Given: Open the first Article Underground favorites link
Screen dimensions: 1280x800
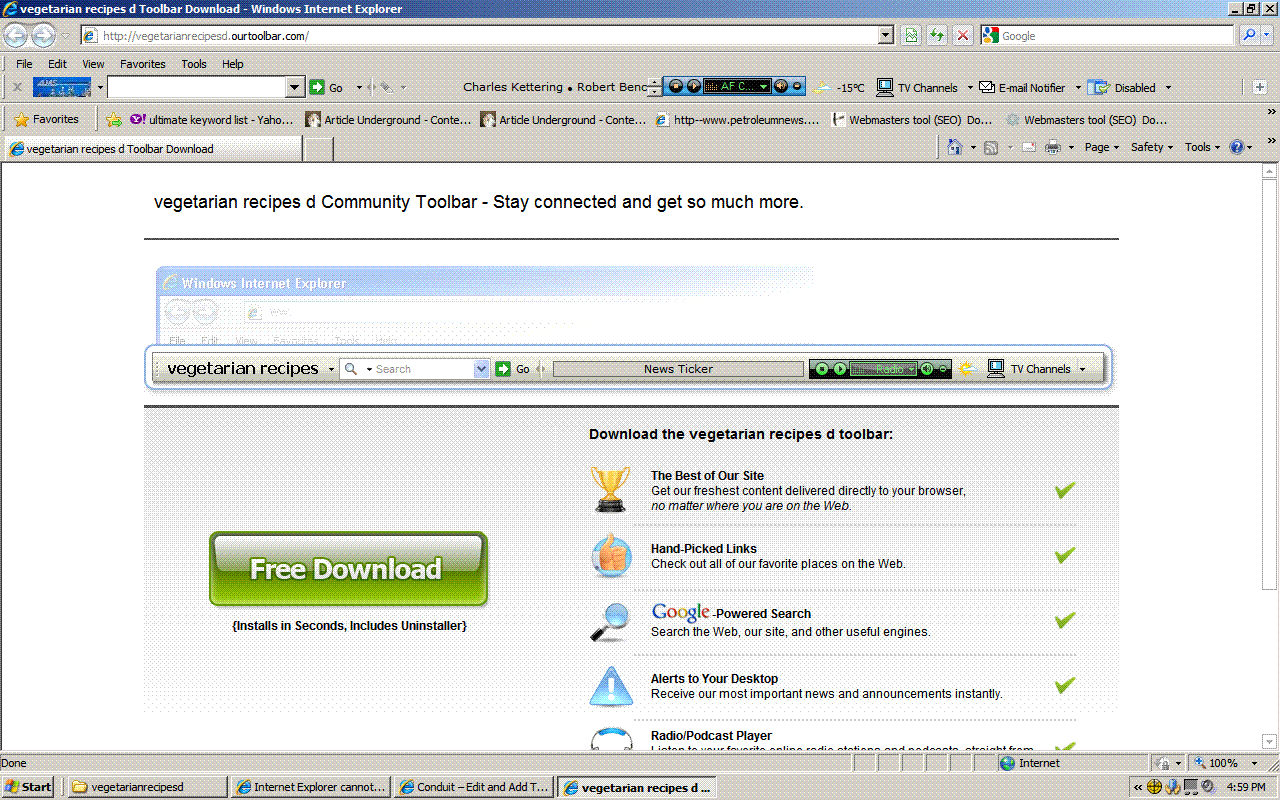Looking at the screenshot, I should [389, 120].
